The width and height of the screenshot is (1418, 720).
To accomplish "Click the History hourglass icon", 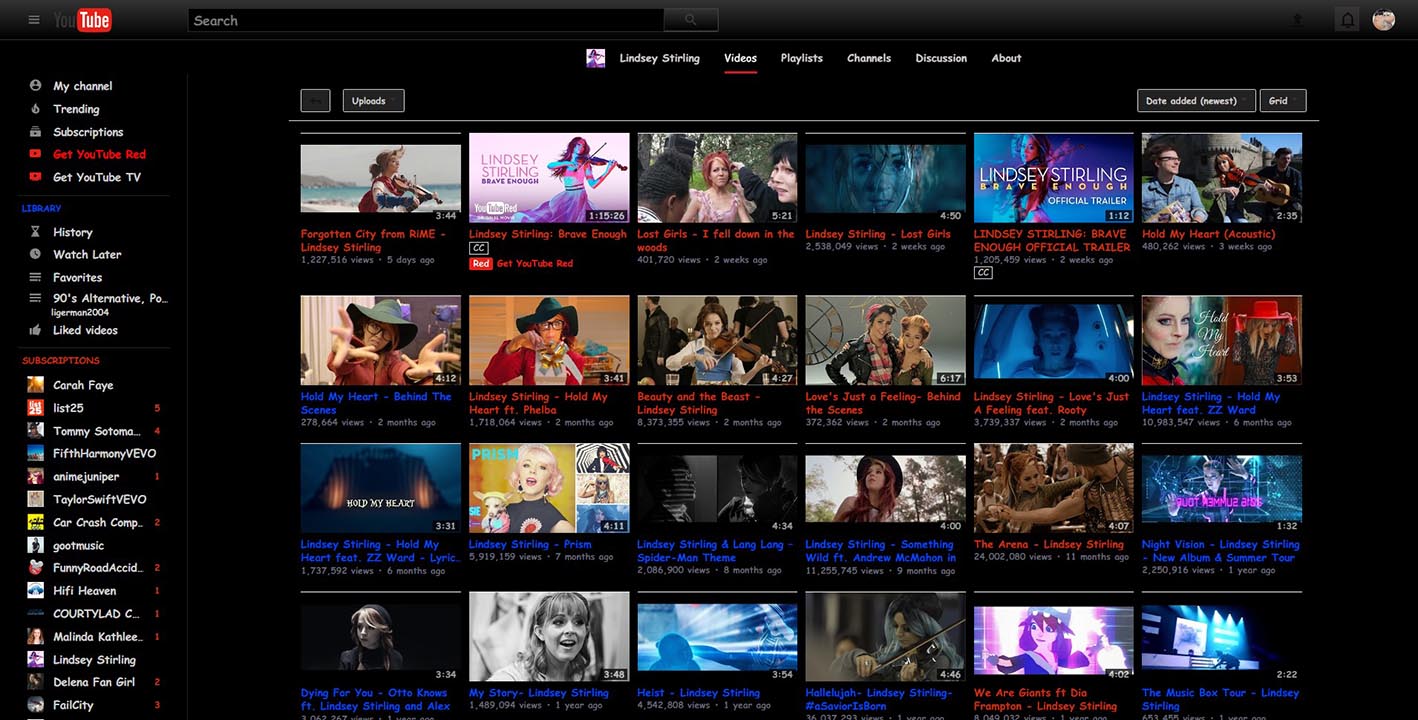I will pyautogui.click(x=36, y=232).
